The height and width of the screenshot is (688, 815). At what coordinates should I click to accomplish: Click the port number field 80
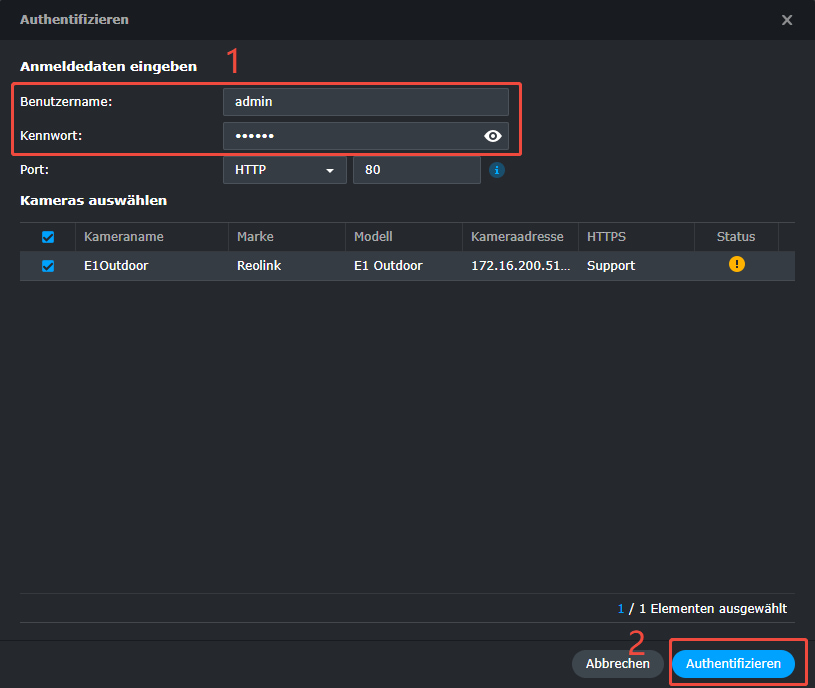click(x=417, y=170)
